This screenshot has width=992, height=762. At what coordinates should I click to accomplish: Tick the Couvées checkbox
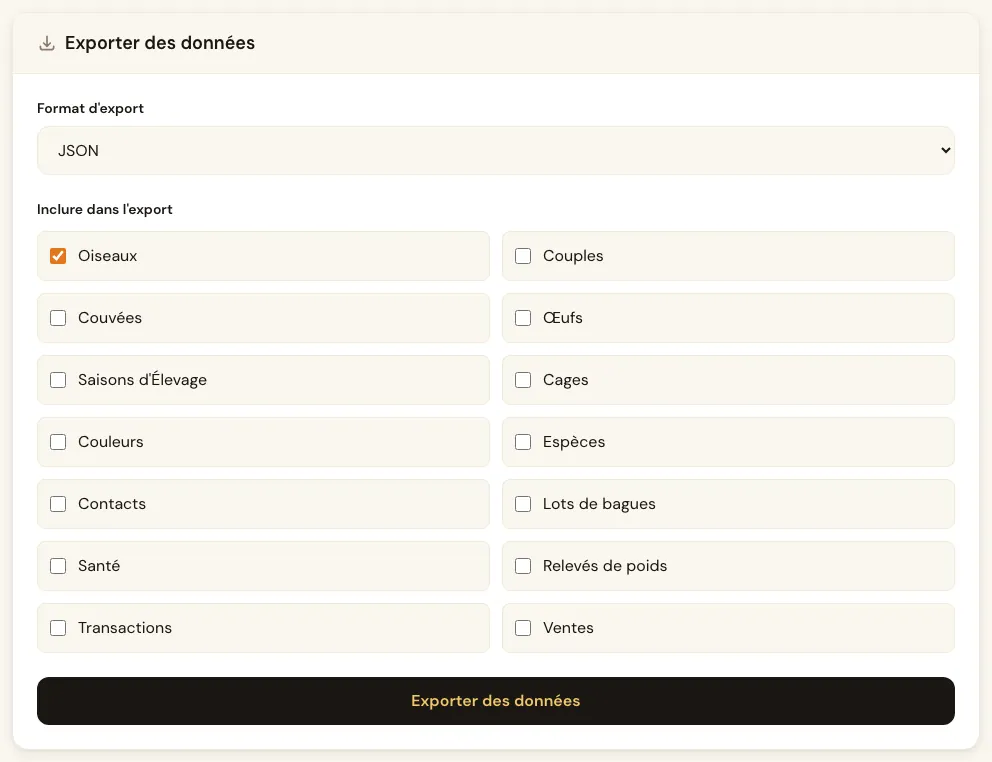[x=58, y=318]
